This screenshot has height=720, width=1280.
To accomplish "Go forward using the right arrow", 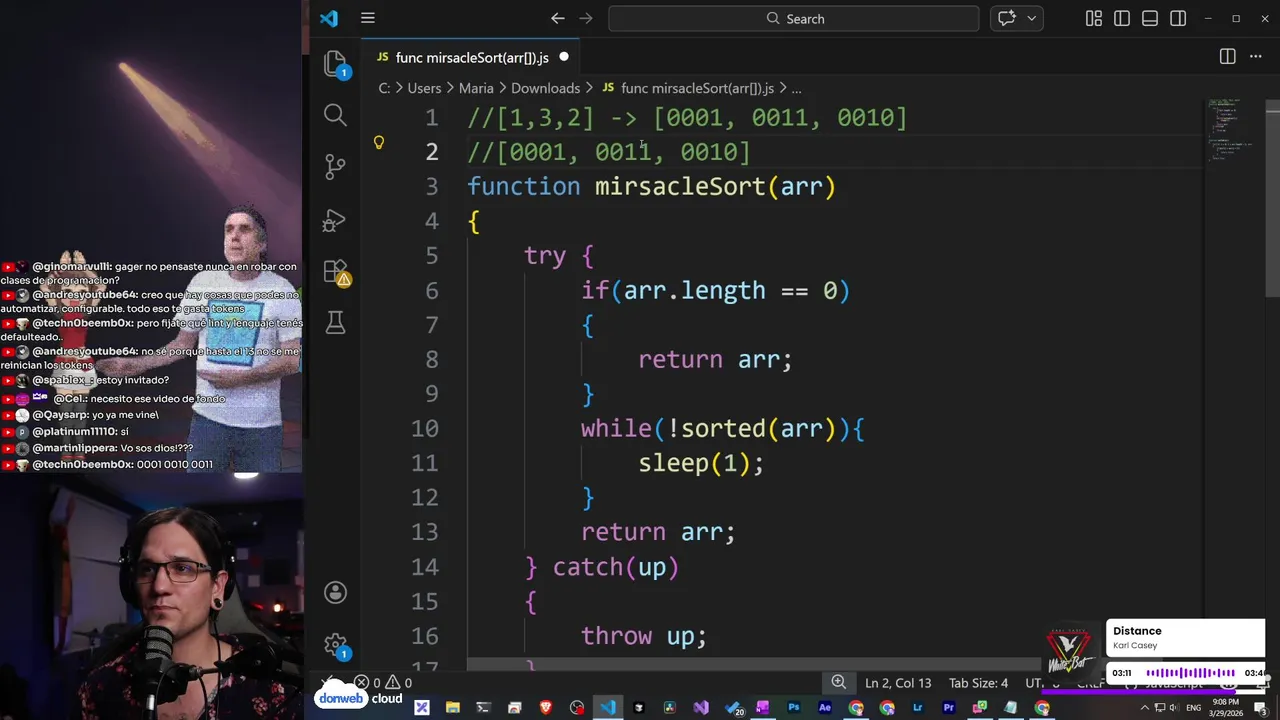I will coord(586,18).
